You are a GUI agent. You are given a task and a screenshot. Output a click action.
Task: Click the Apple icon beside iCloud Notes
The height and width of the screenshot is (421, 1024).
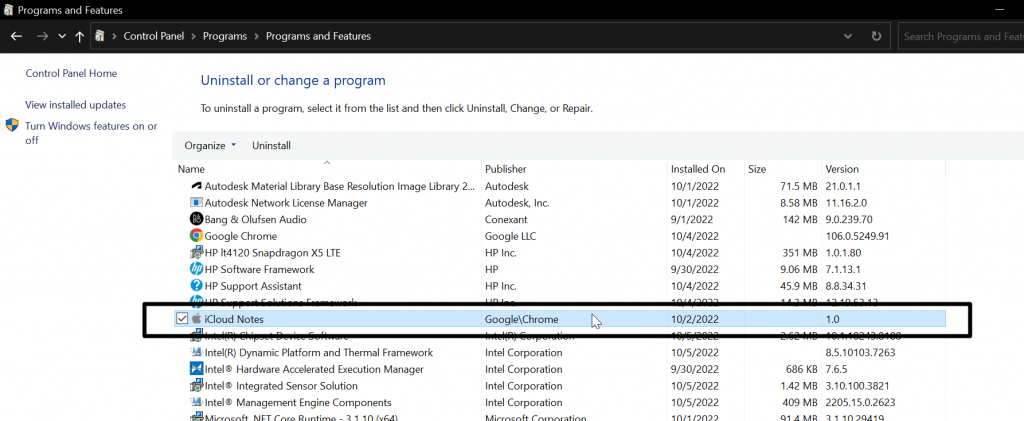click(196, 319)
